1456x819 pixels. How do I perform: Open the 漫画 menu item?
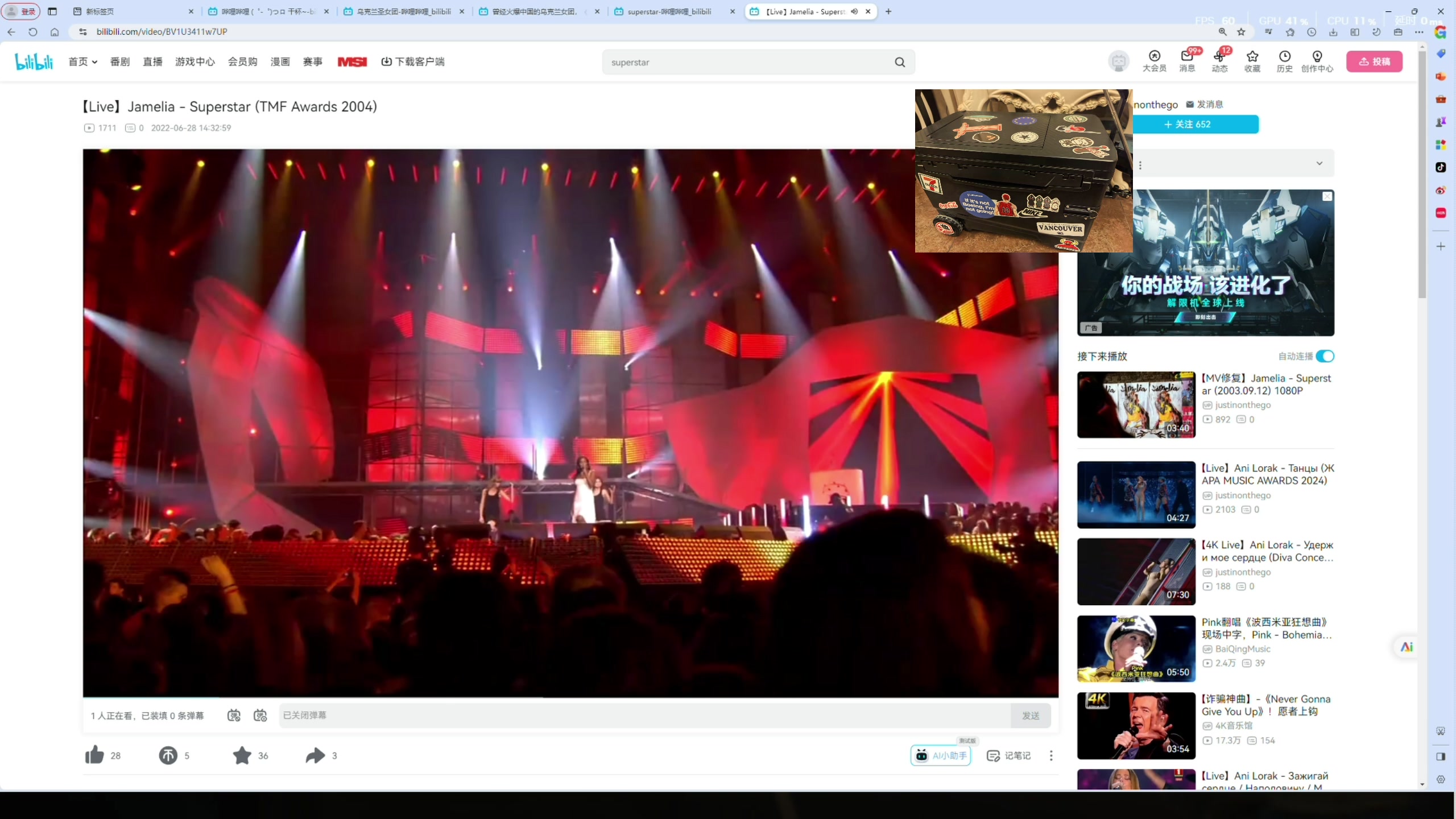[280, 61]
